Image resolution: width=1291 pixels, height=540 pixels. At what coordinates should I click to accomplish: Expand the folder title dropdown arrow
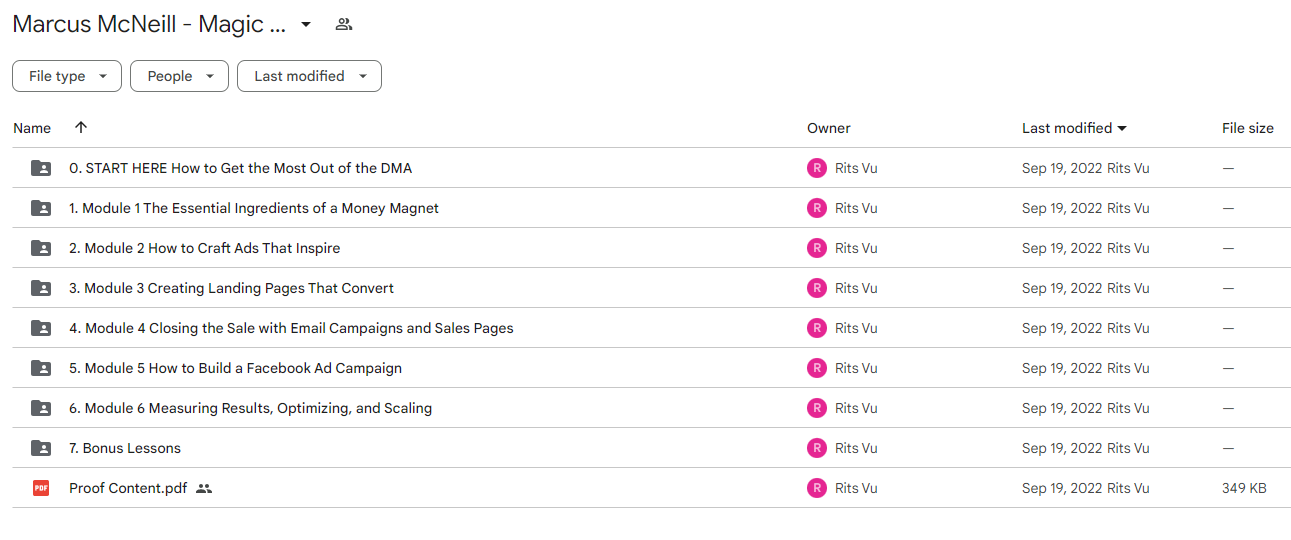click(x=306, y=24)
